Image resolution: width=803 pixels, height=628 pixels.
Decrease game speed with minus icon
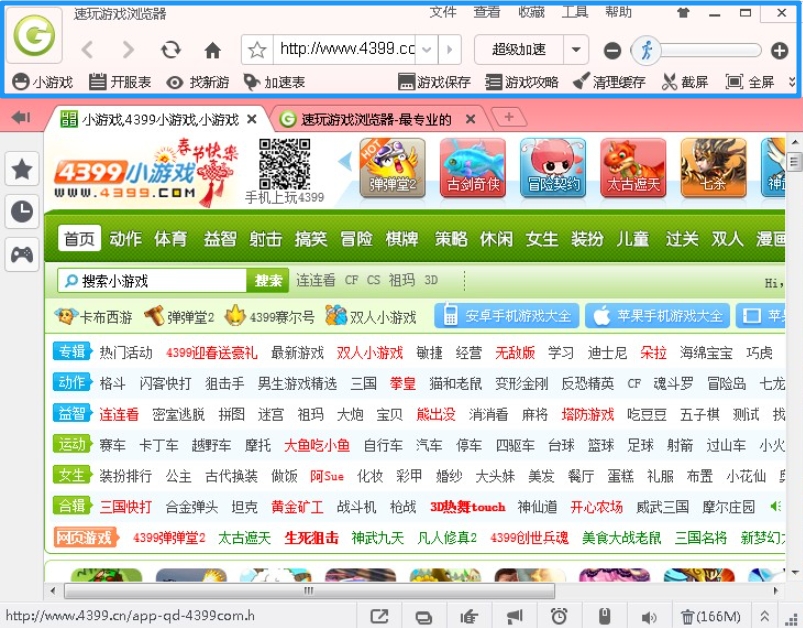point(612,51)
